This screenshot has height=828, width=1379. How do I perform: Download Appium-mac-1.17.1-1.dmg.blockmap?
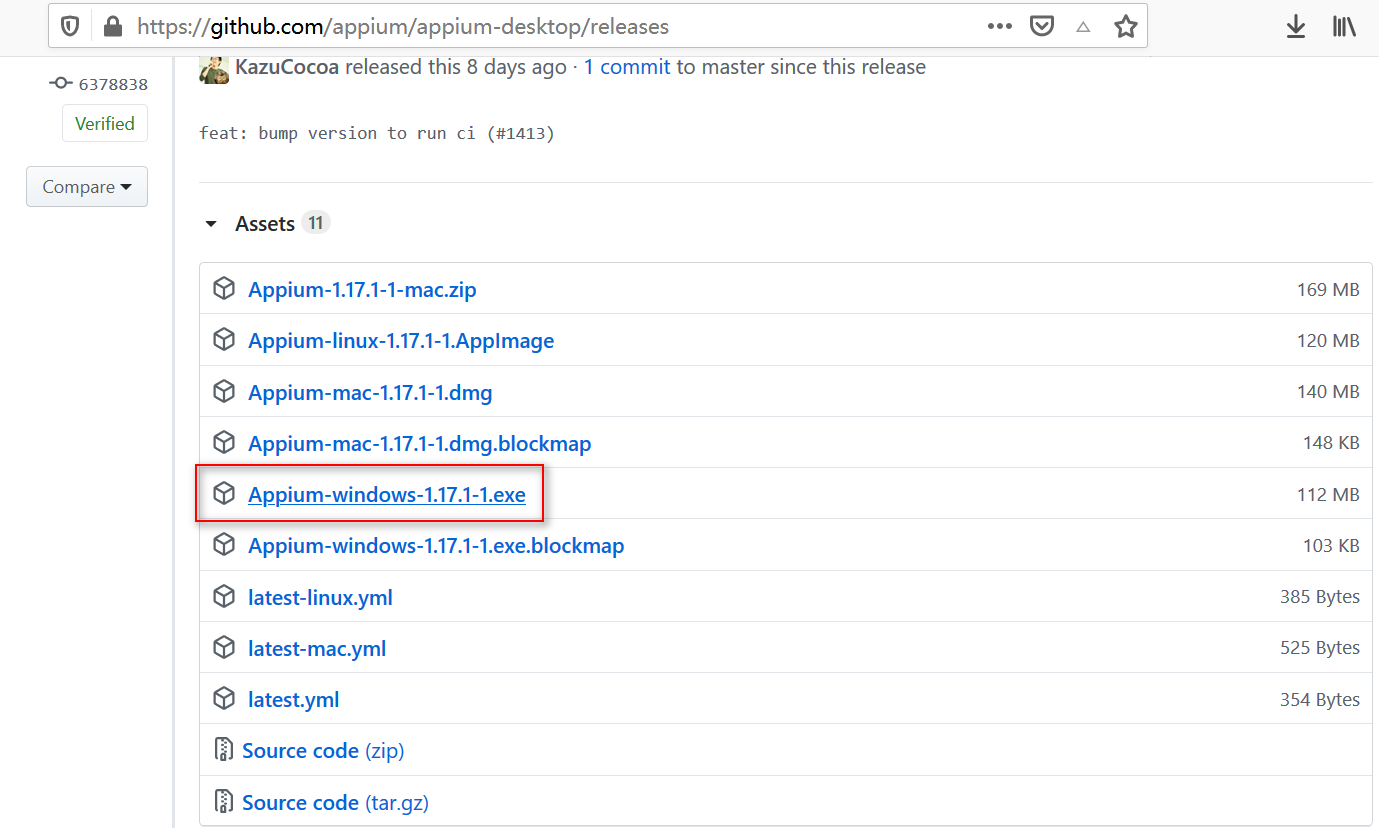point(420,443)
